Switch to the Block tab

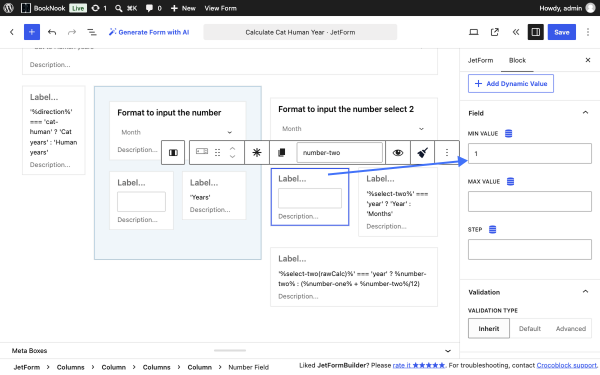(517, 60)
